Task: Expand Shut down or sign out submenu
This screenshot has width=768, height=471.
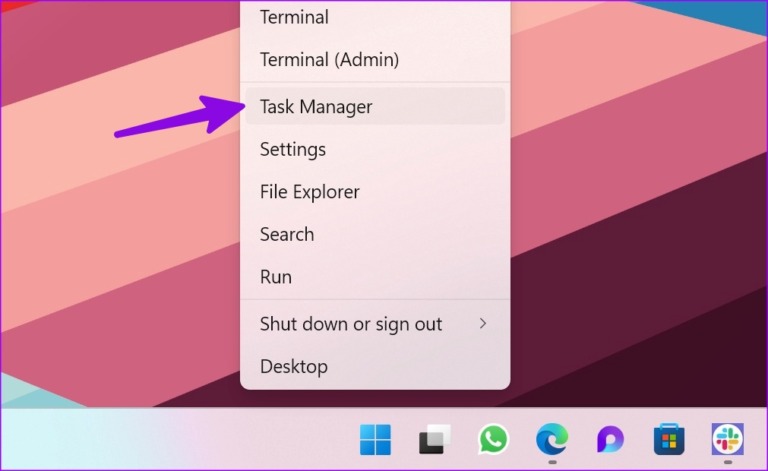Action: (375, 324)
